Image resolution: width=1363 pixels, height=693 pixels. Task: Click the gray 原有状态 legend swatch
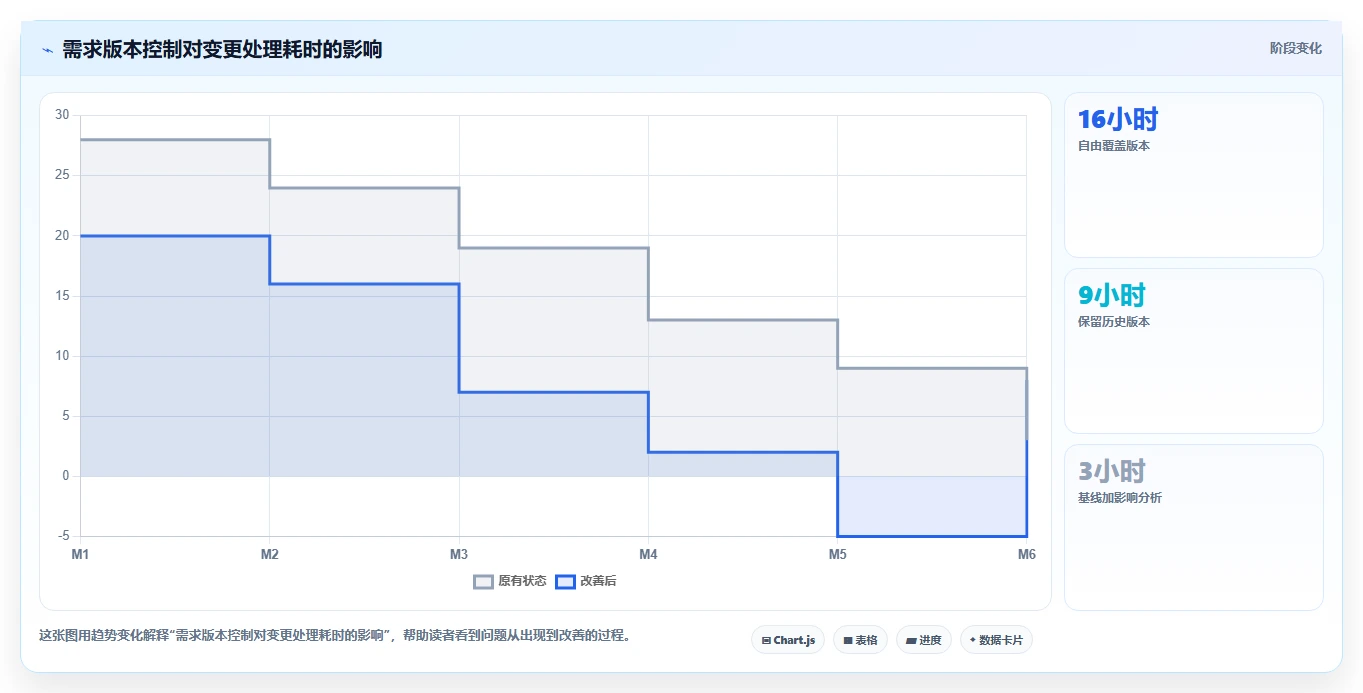pos(484,581)
